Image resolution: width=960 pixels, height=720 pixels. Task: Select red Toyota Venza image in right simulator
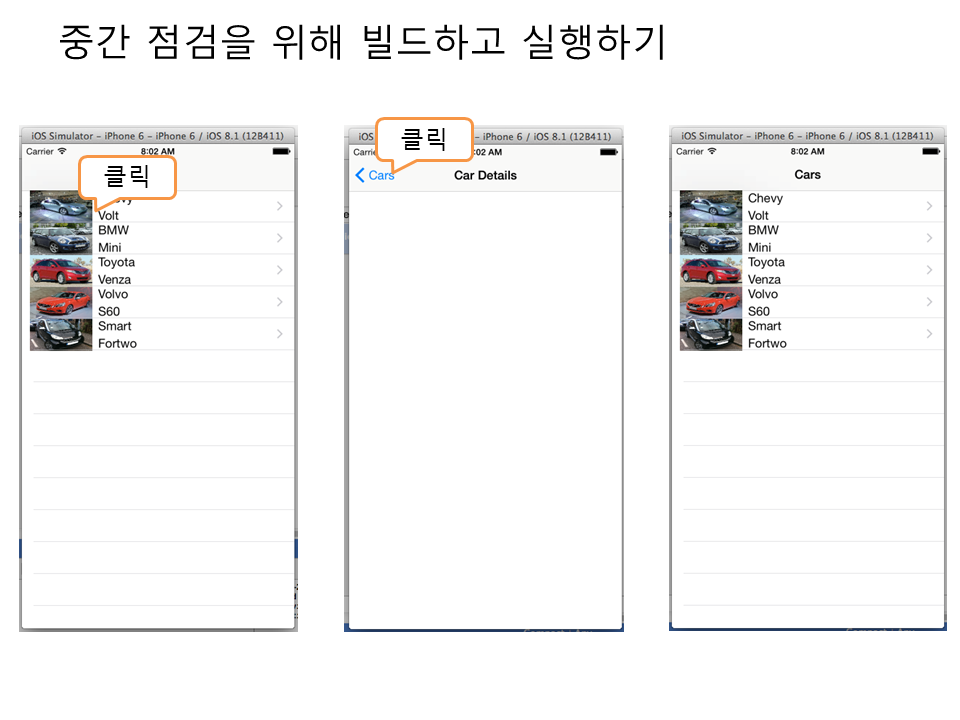coord(710,270)
